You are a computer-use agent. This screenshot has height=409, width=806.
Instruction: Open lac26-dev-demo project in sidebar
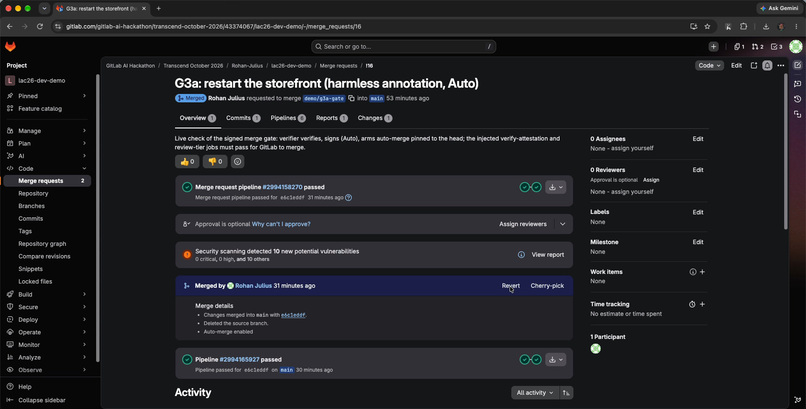[42, 81]
